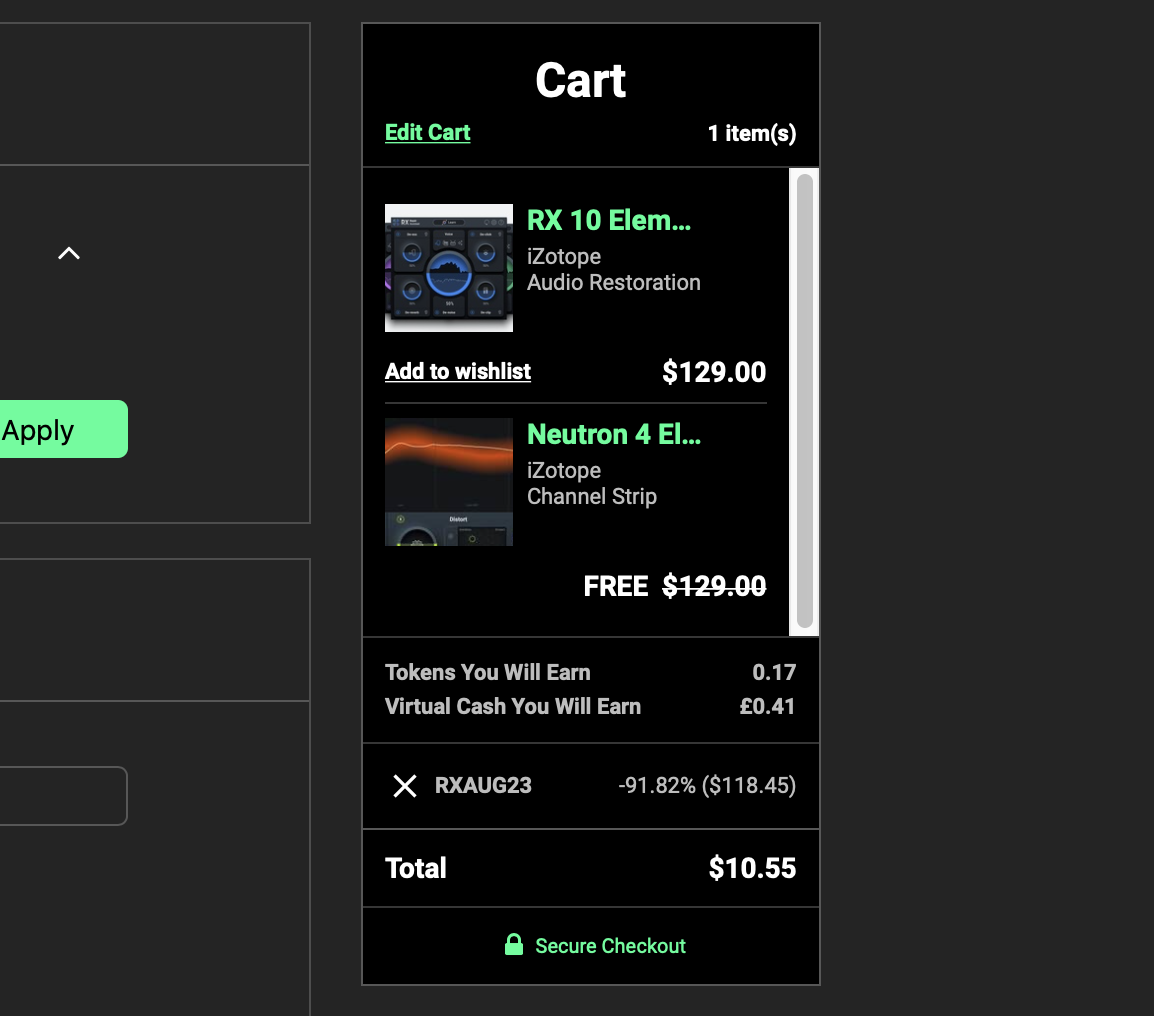This screenshot has width=1154, height=1016.
Task: Click the FREE price label
Action: (616, 587)
